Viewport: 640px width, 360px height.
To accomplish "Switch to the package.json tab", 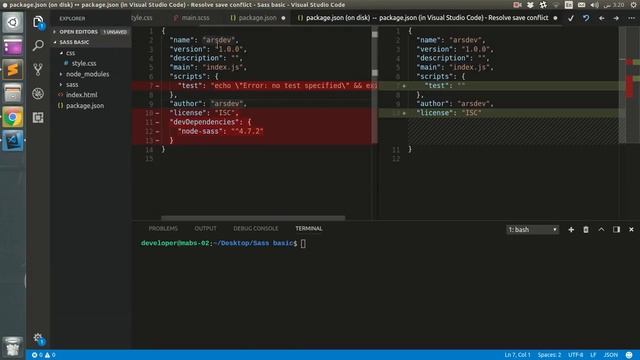I will [257, 18].
